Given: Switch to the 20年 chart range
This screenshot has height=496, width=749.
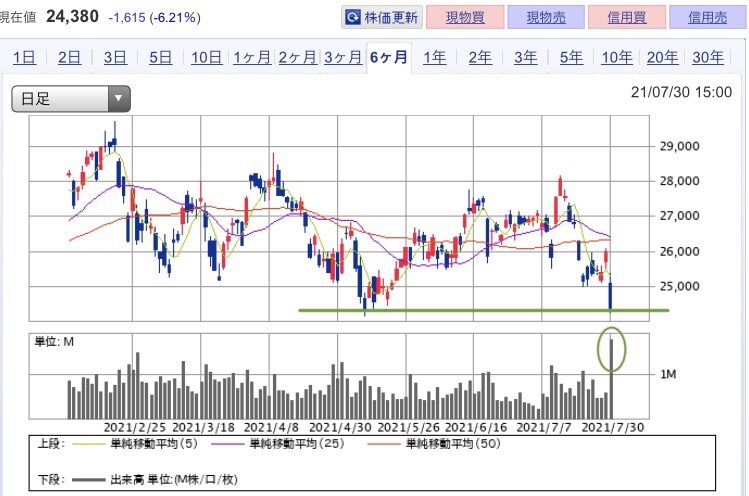Looking at the screenshot, I should (x=663, y=58).
